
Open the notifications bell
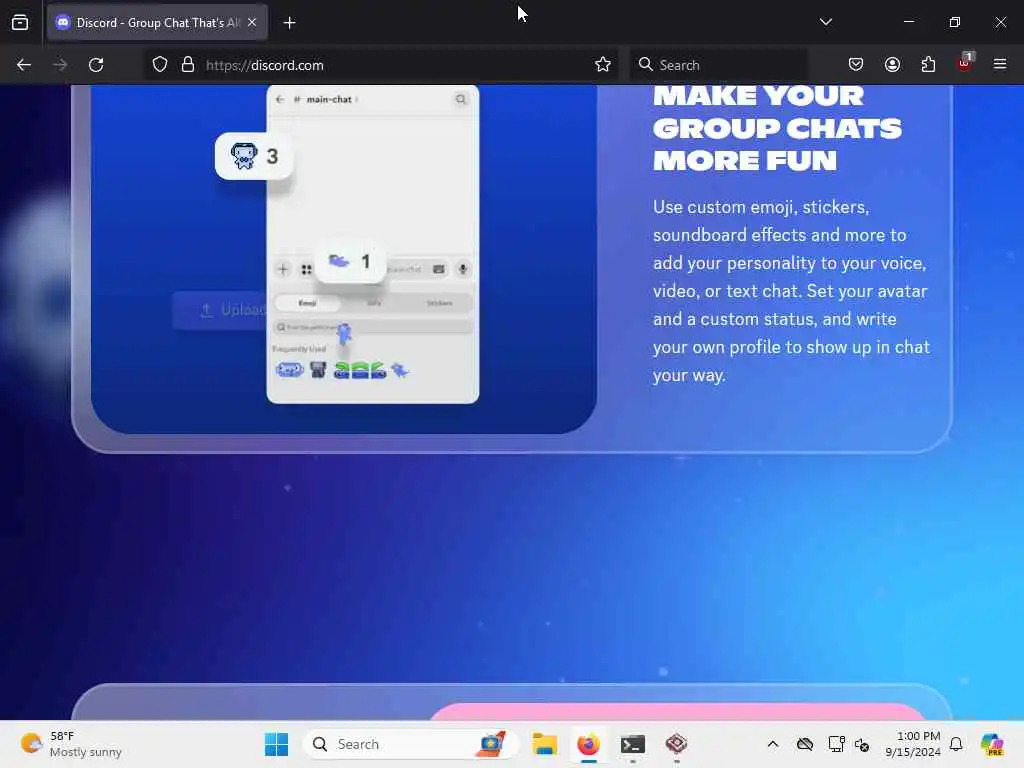coord(956,744)
